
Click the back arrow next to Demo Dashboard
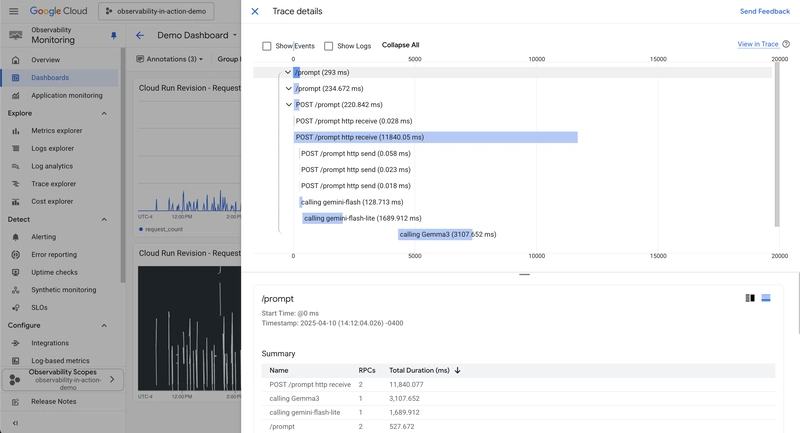[x=140, y=35]
